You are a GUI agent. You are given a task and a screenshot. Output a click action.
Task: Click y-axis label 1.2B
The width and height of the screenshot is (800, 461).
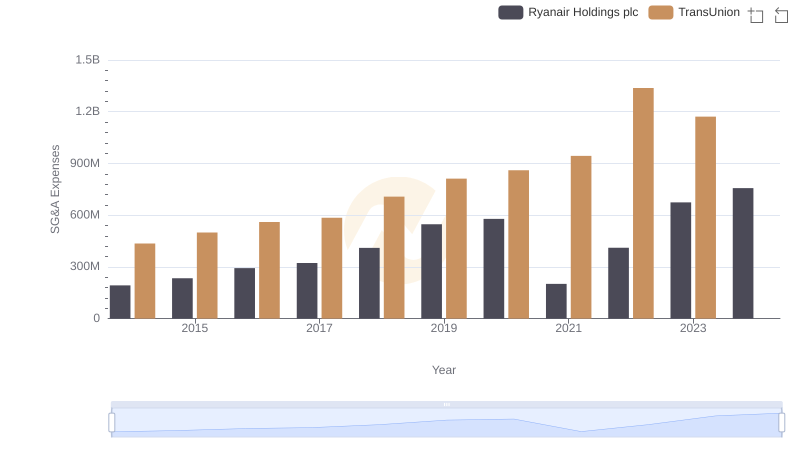(88, 111)
